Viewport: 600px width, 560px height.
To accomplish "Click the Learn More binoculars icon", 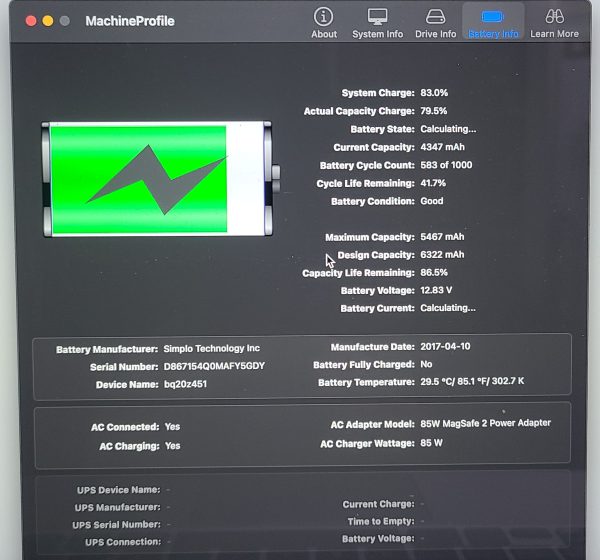I will pos(554,18).
